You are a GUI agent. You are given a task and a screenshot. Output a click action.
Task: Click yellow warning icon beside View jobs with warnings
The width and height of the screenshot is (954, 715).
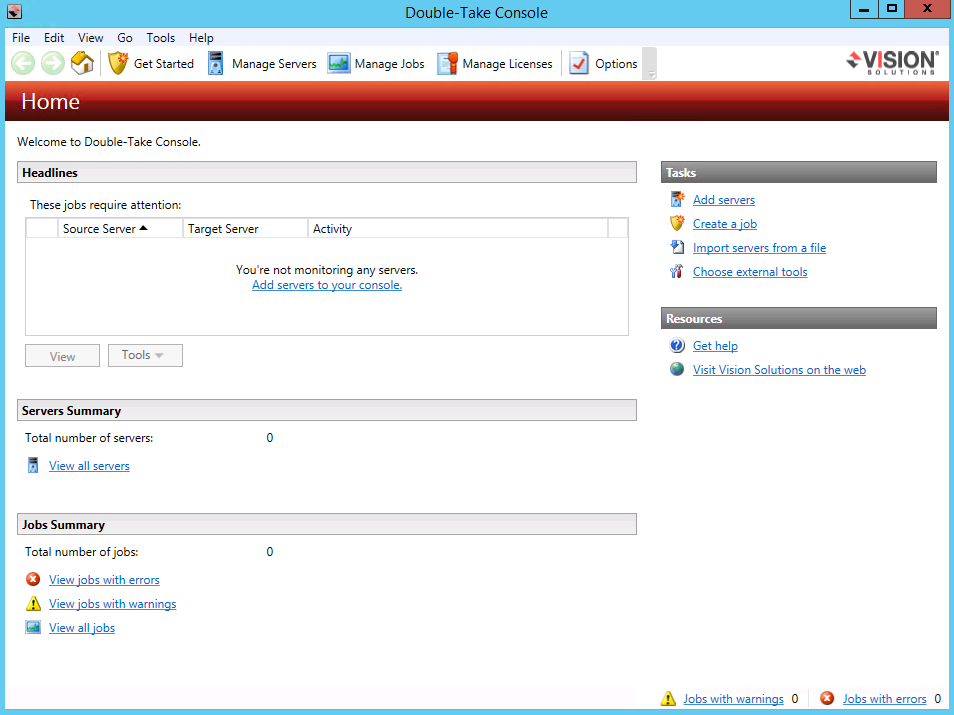(x=33, y=603)
